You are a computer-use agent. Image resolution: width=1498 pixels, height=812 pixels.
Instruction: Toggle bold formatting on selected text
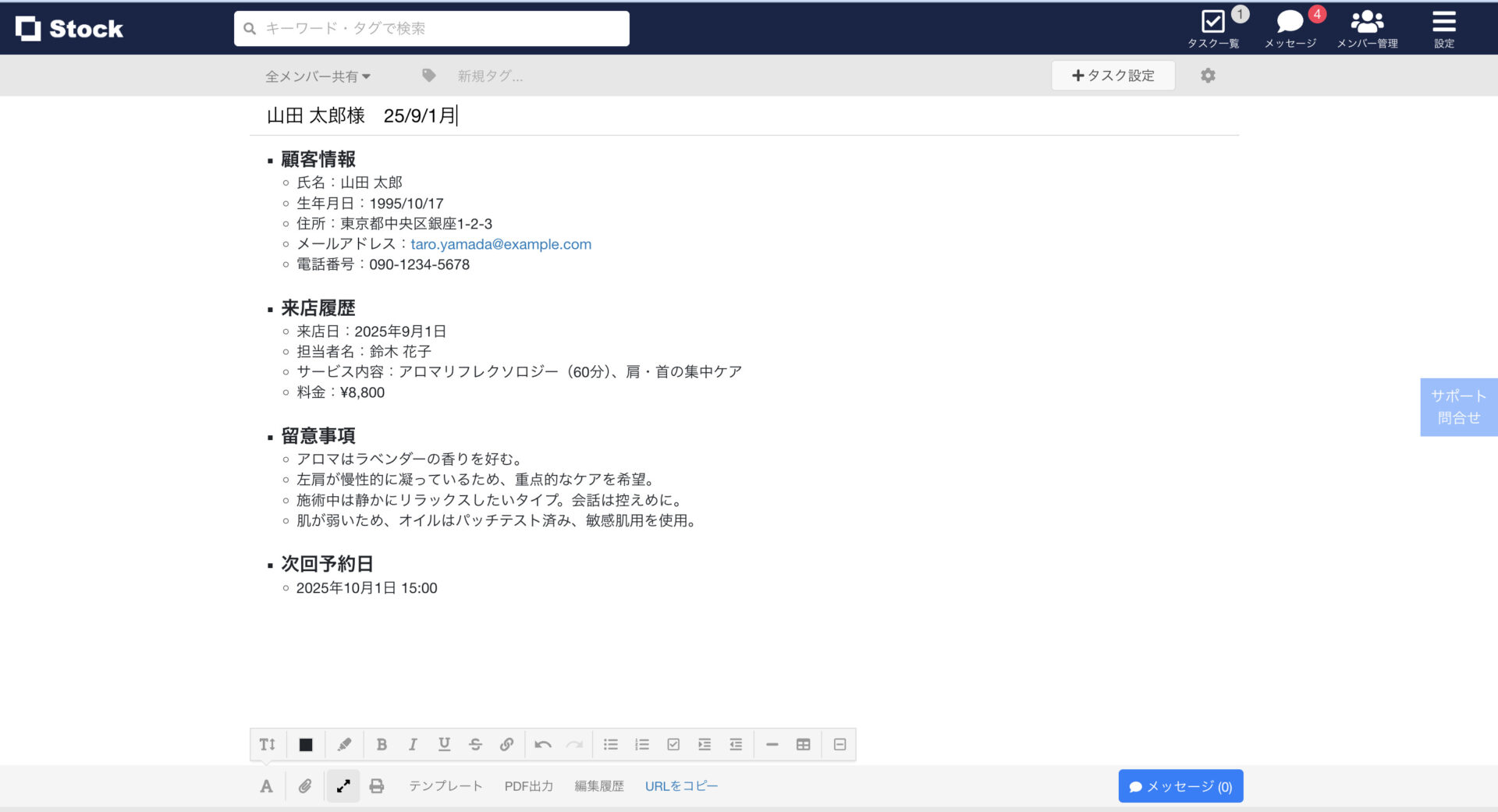[x=382, y=744]
